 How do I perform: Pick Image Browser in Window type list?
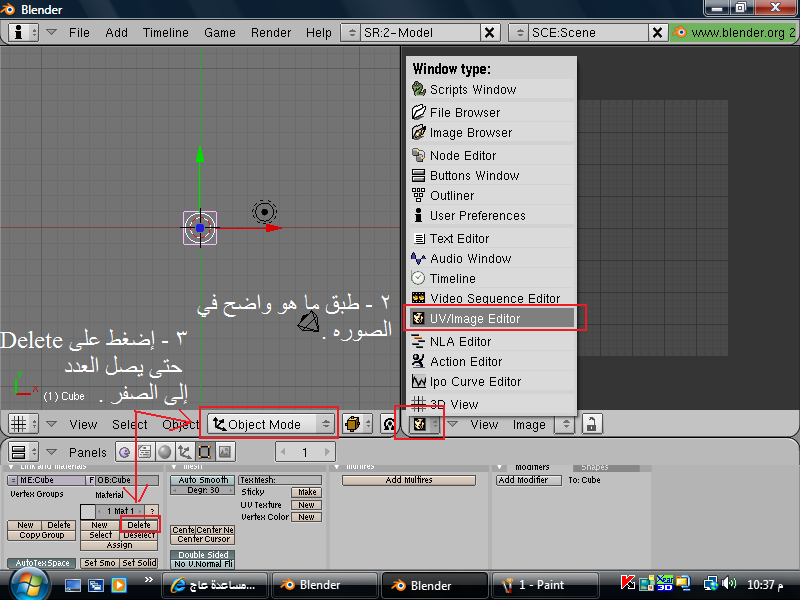492,133
